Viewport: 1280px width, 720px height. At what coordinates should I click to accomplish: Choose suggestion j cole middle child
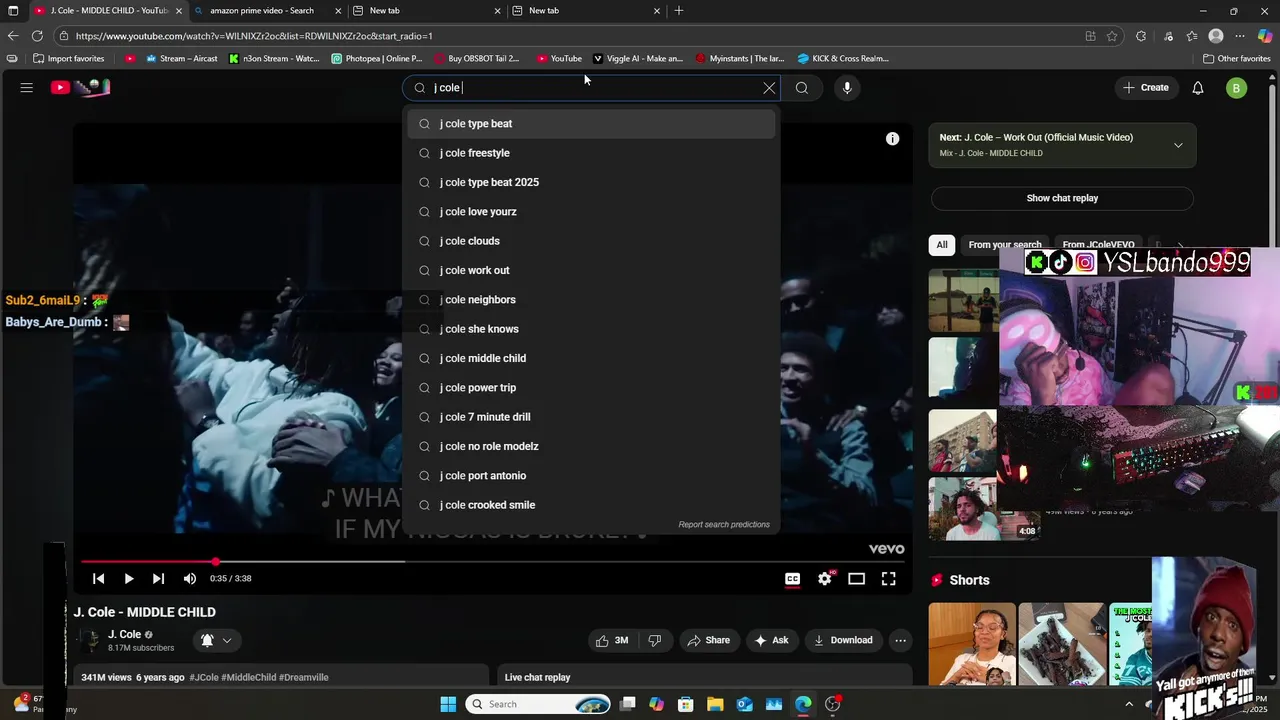[x=591, y=358]
